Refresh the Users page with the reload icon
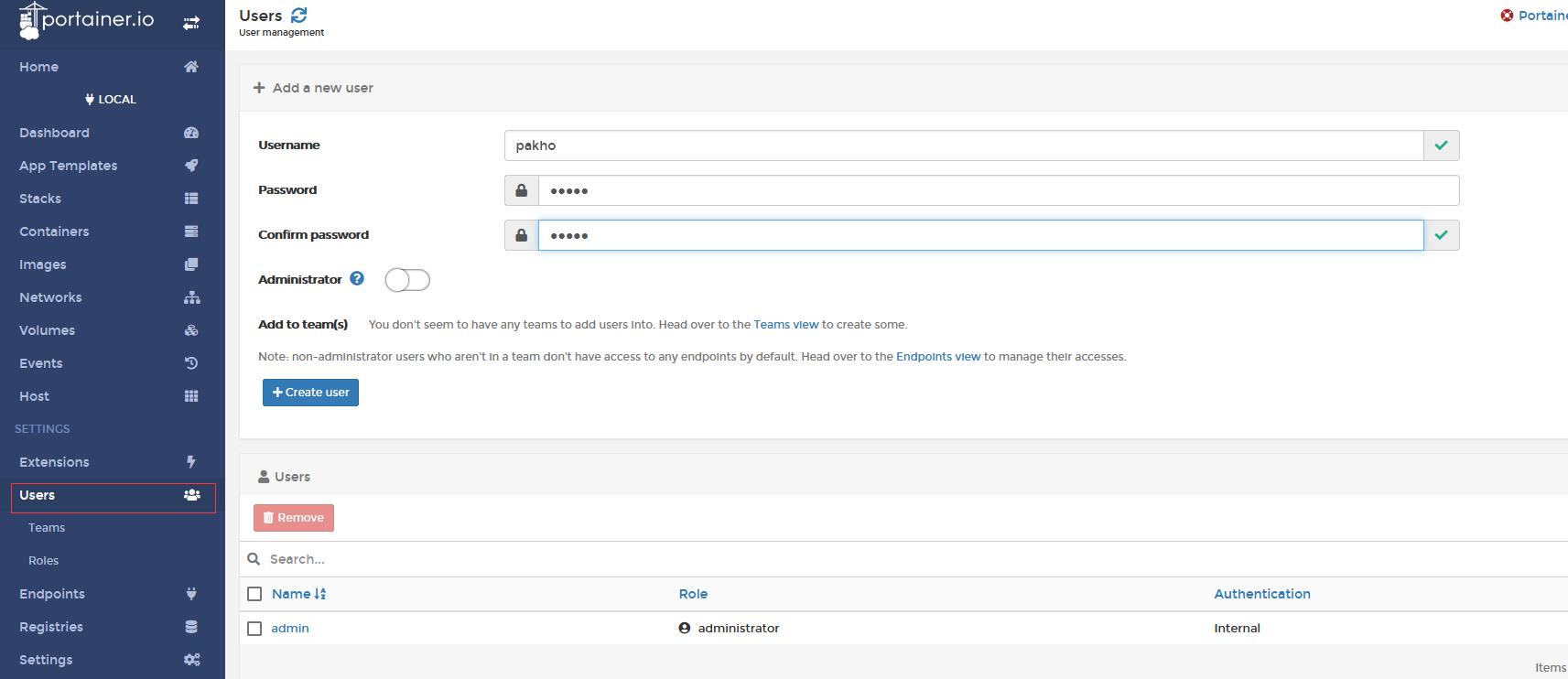 (x=299, y=16)
